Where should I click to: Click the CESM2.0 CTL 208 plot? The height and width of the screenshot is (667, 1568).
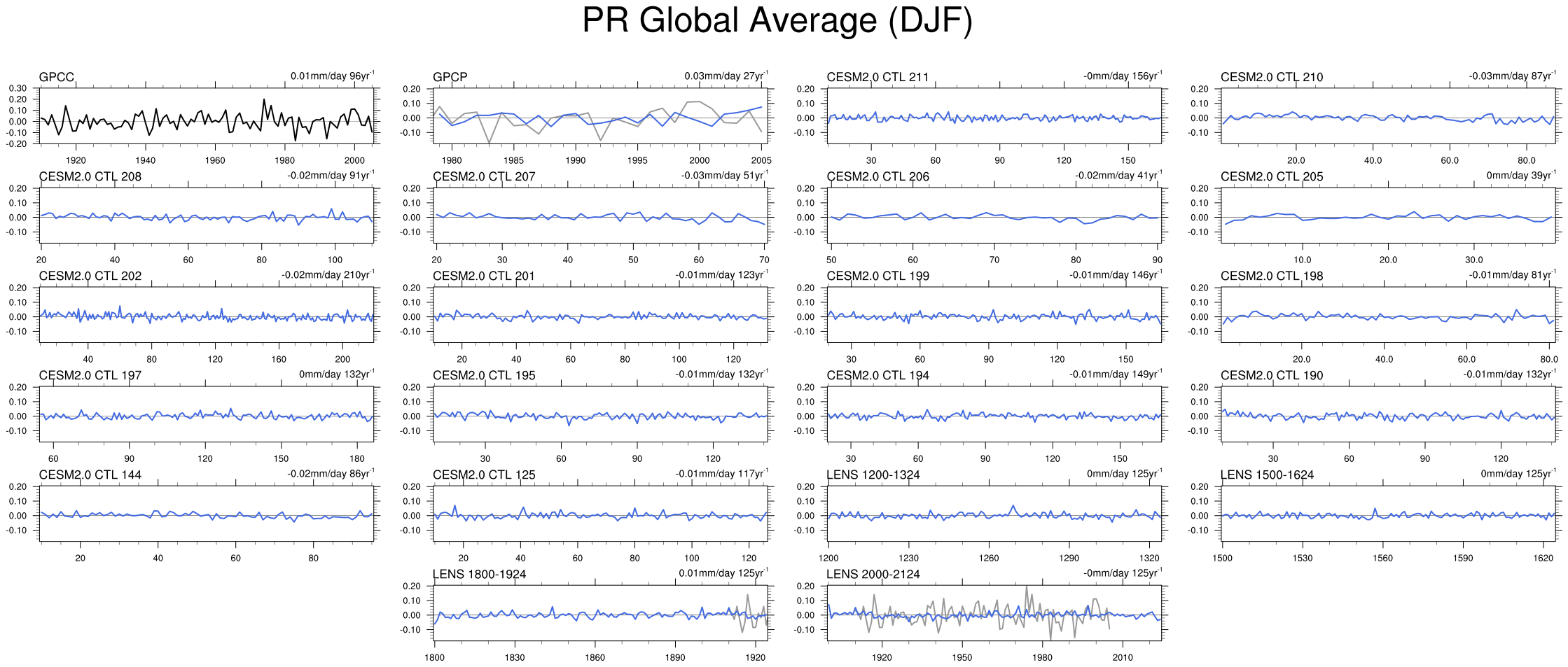coord(207,216)
